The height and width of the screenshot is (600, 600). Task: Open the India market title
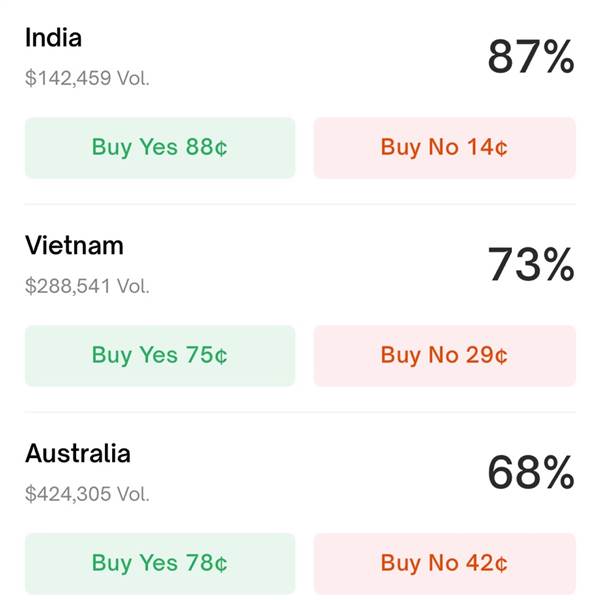(x=53, y=38)
